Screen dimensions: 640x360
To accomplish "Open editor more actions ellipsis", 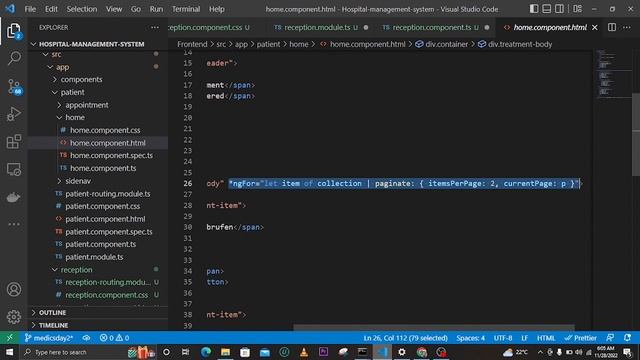I will tap(627, 27).
